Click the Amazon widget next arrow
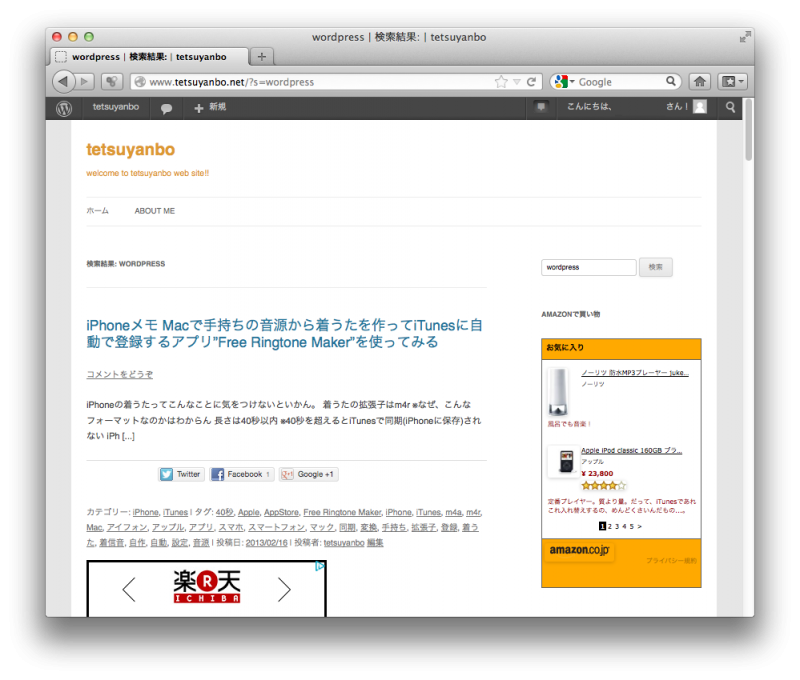The height and width of the screenshot is (680, 800). point(640,526)
